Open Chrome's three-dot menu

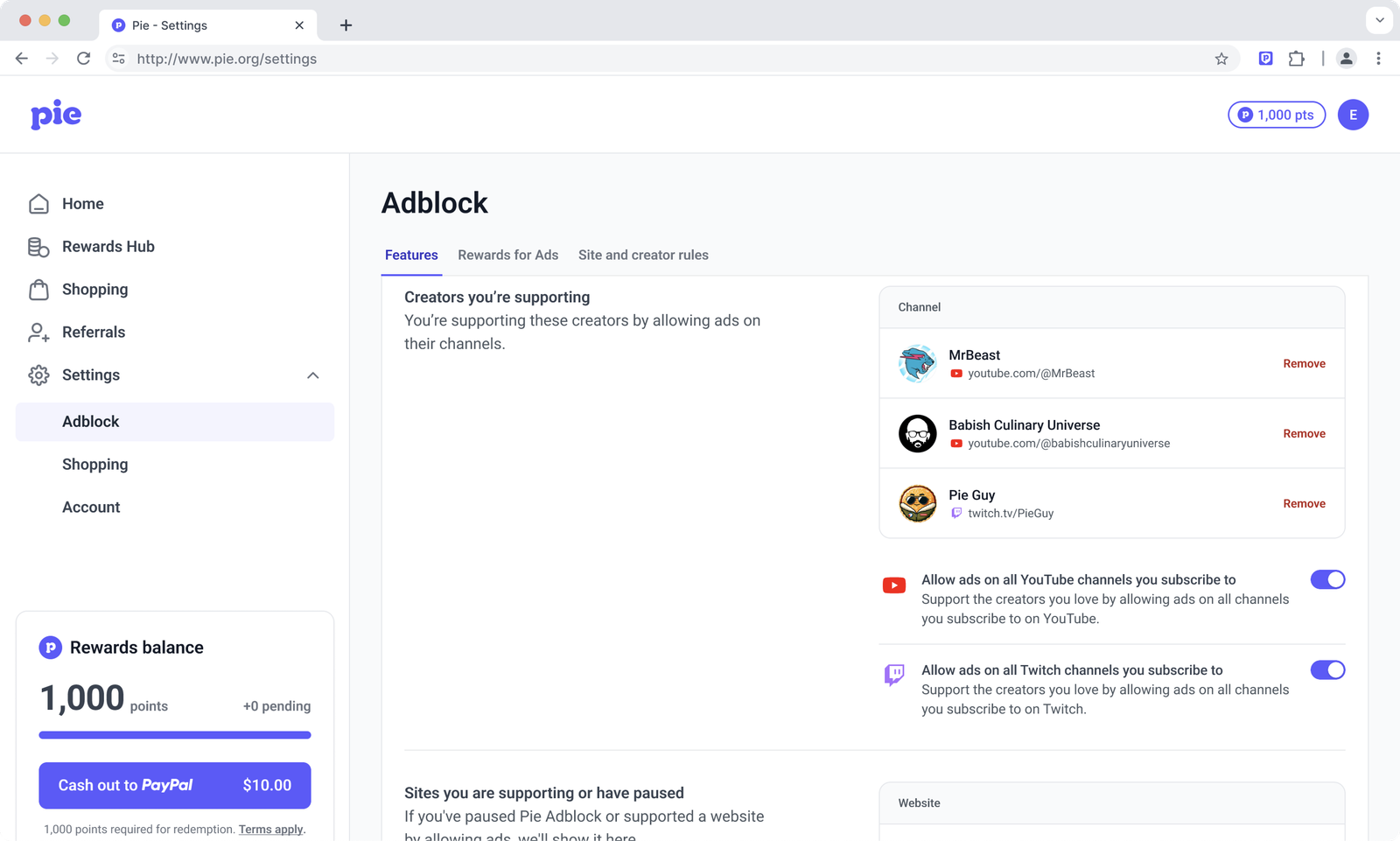[x=1379, y=59]
